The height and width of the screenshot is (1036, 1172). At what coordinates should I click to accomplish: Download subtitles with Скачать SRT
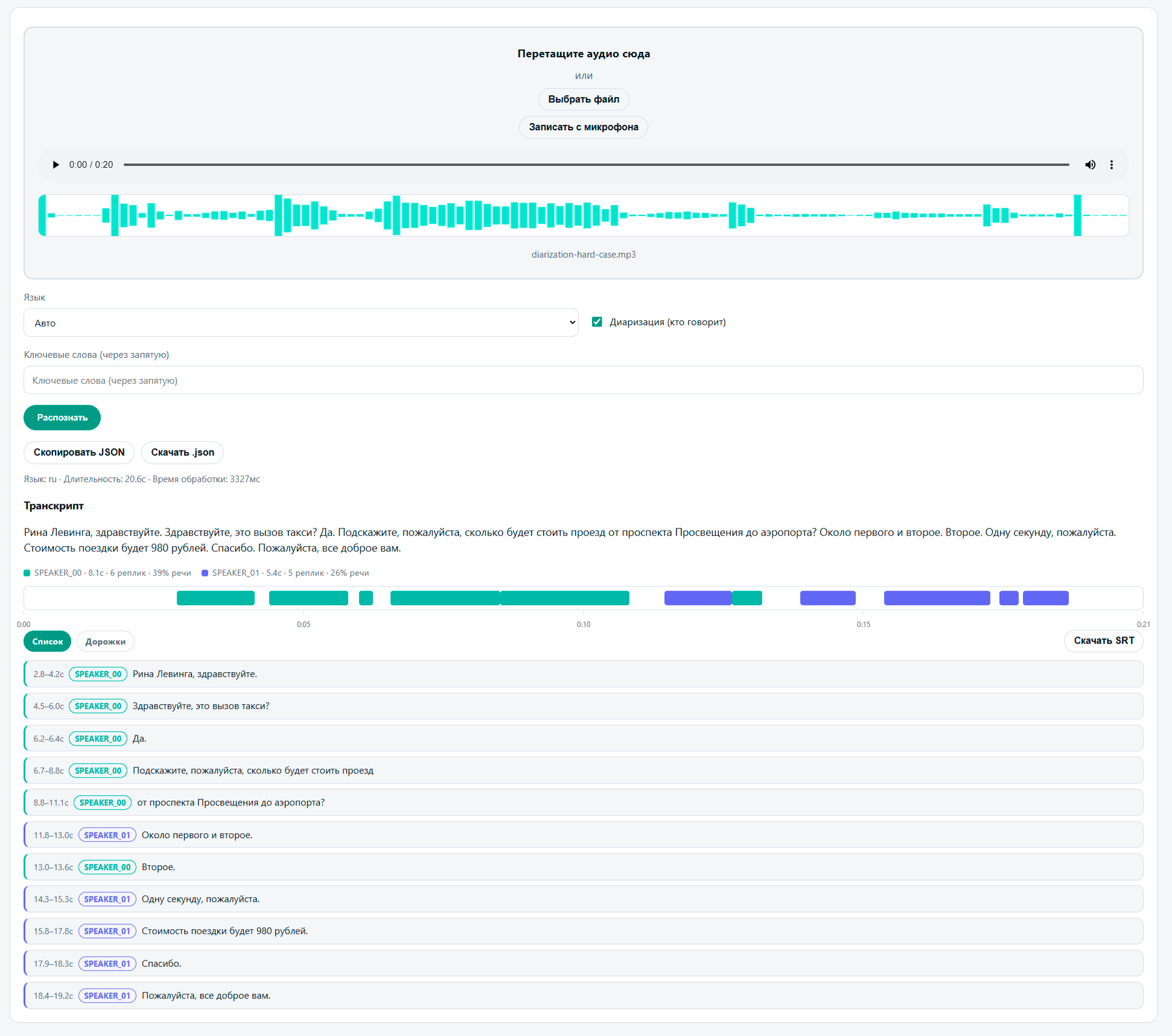1104,641
